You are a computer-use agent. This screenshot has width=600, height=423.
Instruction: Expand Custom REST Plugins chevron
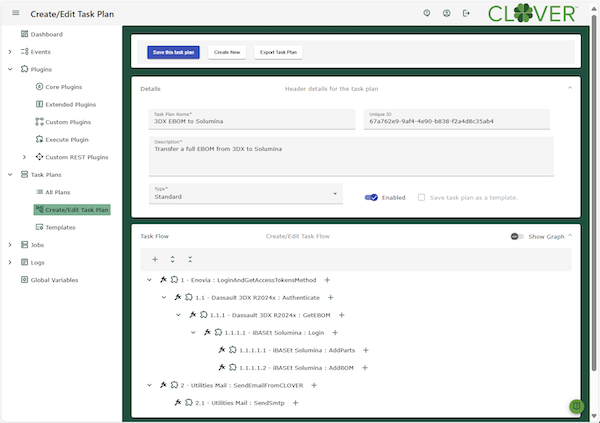click(x=24, y=157)
